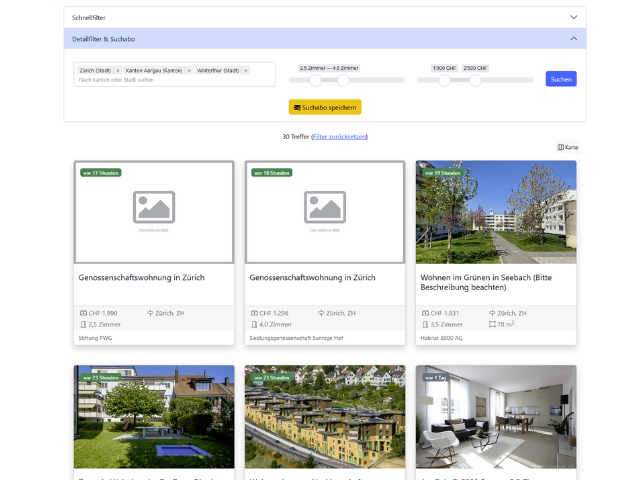Click the minimum rooms slider handle

(315, 80)
